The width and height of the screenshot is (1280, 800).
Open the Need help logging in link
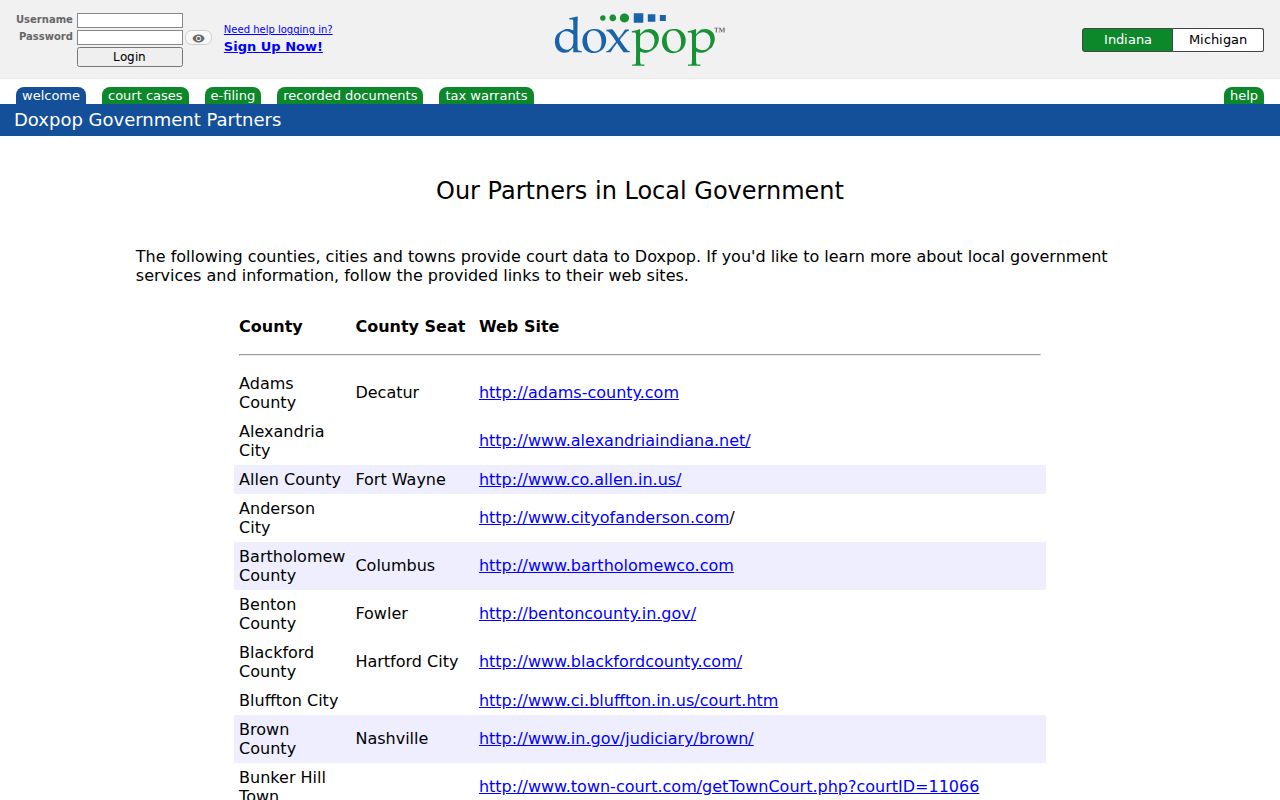click(278, 30)
